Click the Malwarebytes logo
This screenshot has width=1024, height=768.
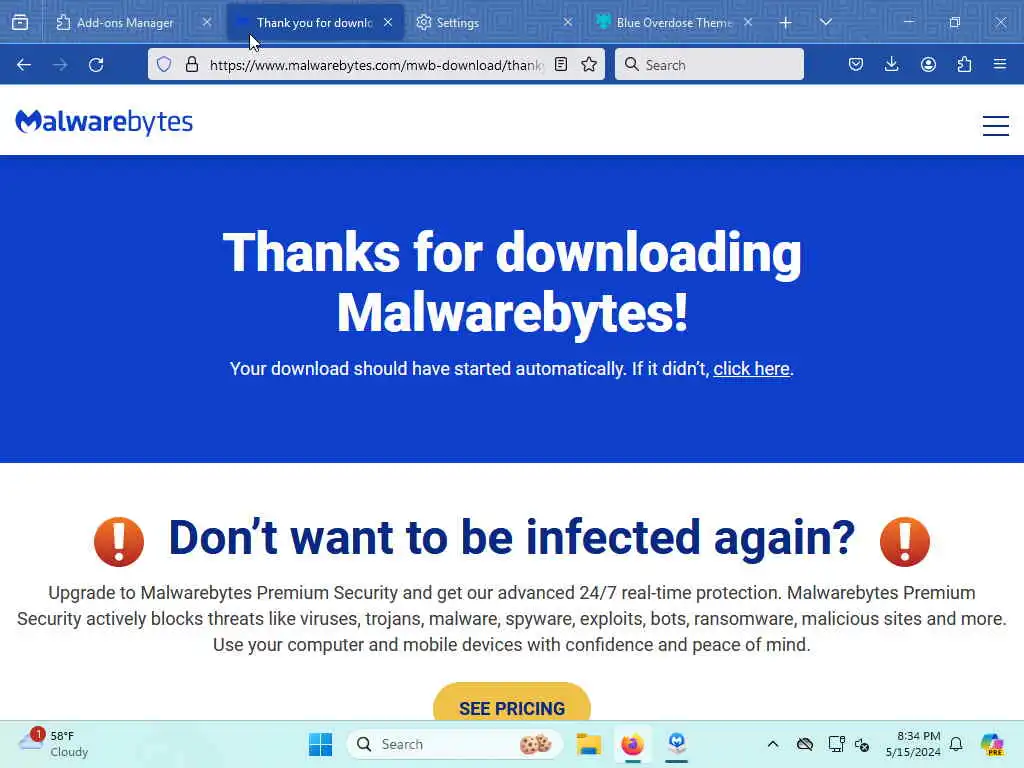tap(104, 122)
